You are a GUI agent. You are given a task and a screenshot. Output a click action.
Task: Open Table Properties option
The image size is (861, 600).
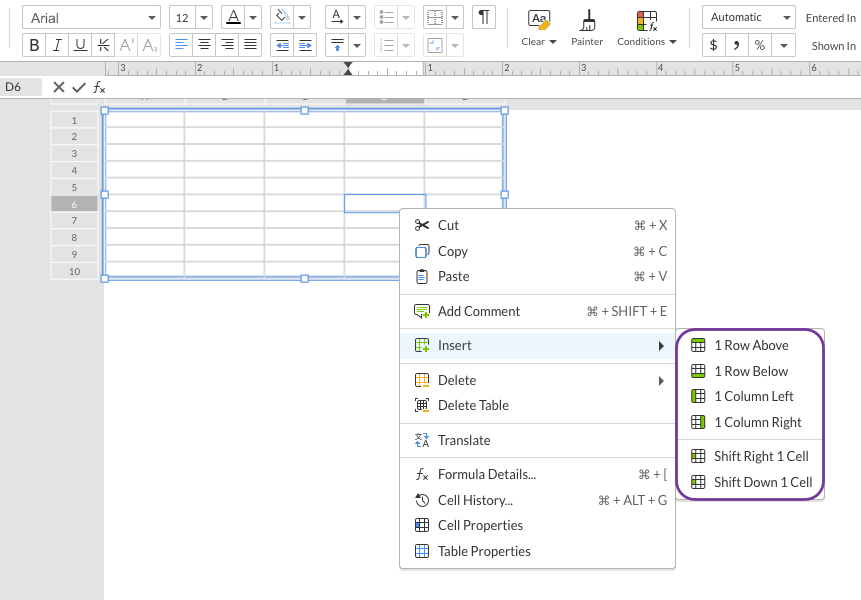pyautogui.click(x=538, y=551)
